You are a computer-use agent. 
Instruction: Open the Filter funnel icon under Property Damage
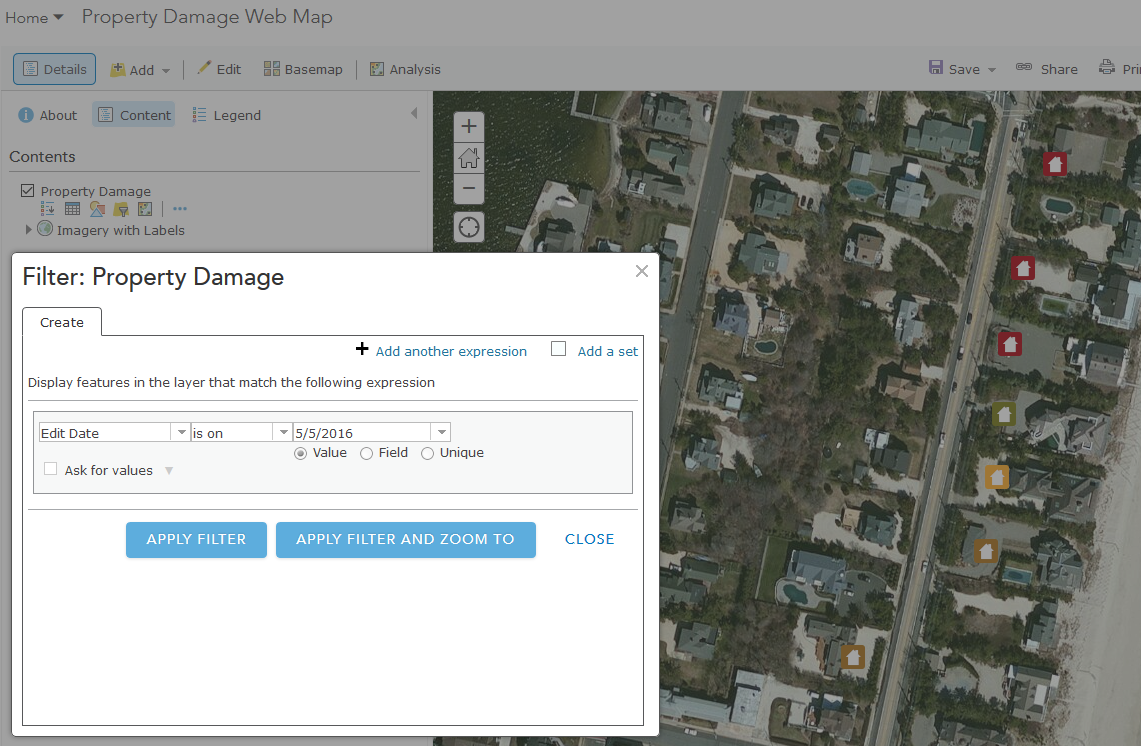[121, 210]
